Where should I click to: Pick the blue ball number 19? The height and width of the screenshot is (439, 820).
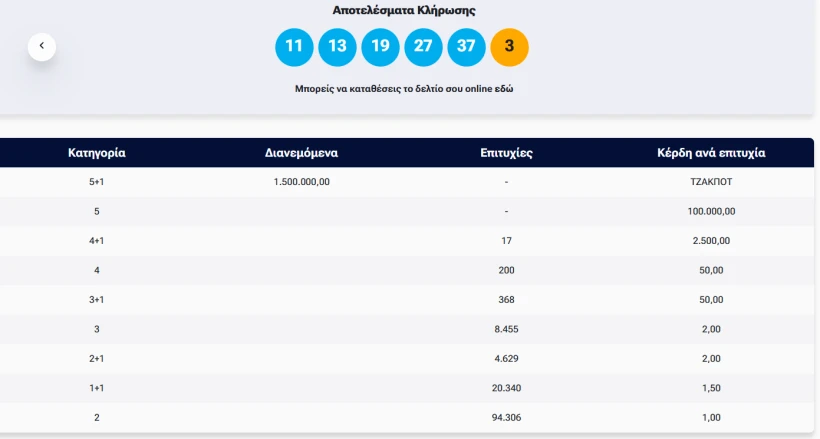click(x=380, y=46)
